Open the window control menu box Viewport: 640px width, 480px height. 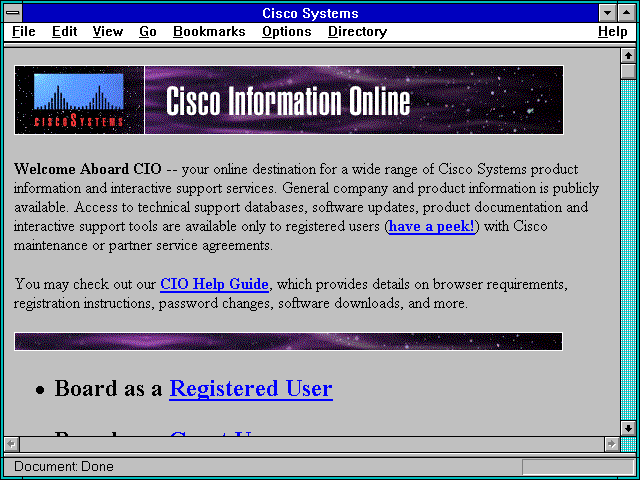pos(13,13)
